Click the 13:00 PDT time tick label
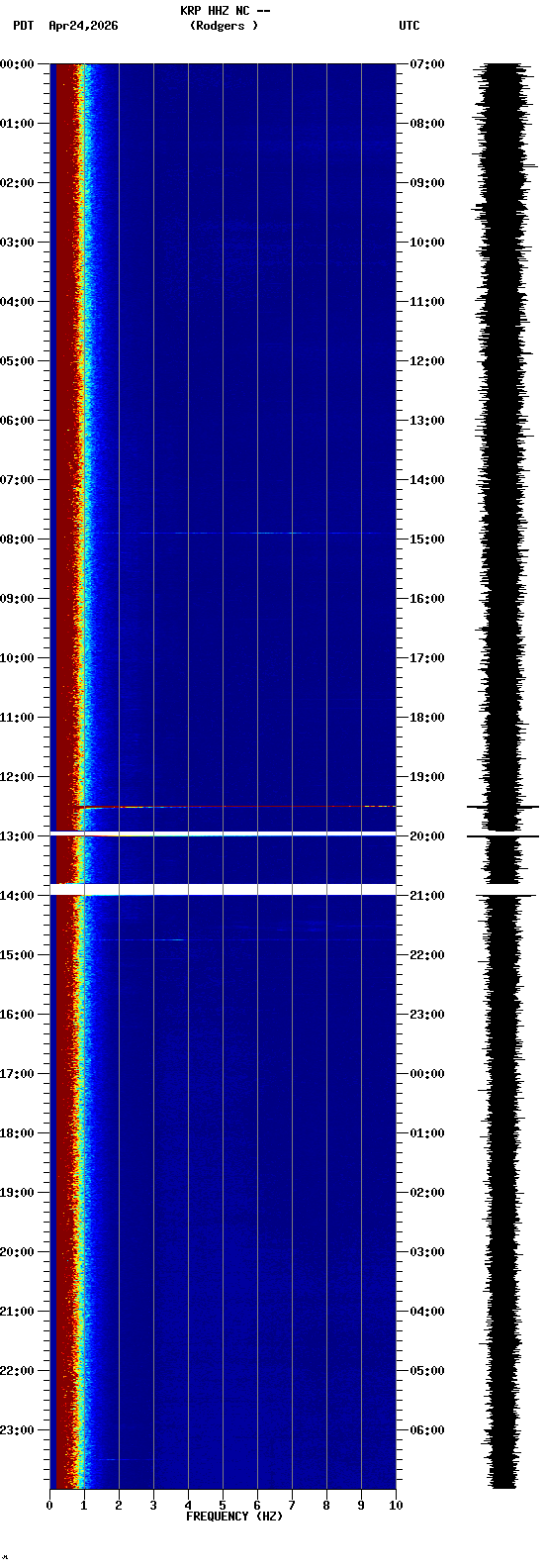 [17, 836]
